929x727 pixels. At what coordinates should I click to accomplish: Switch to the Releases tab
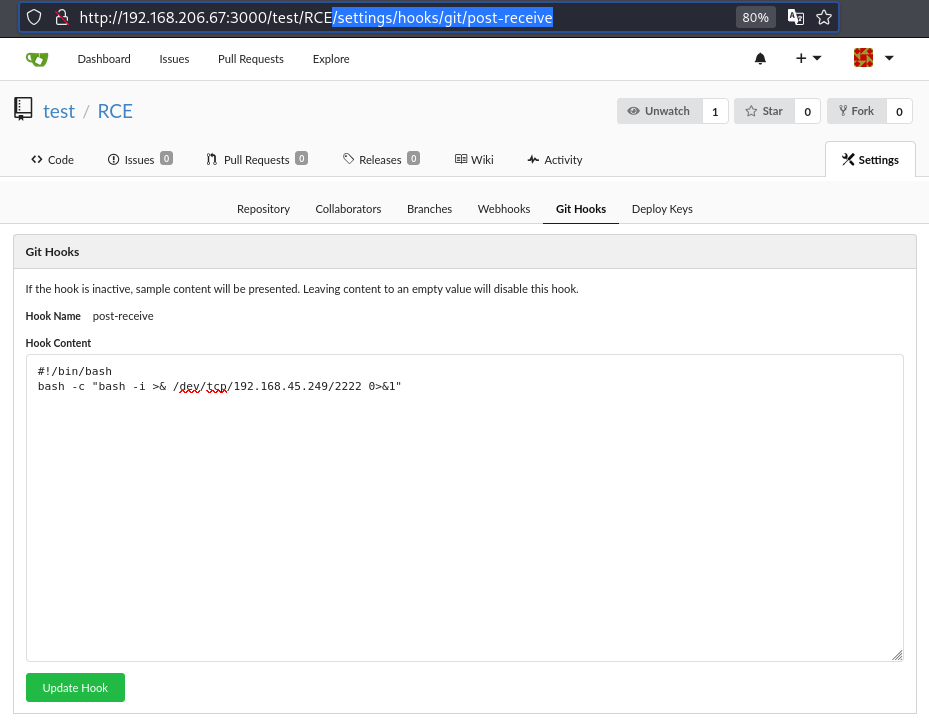pyautogui.click(x=381, y=159)
